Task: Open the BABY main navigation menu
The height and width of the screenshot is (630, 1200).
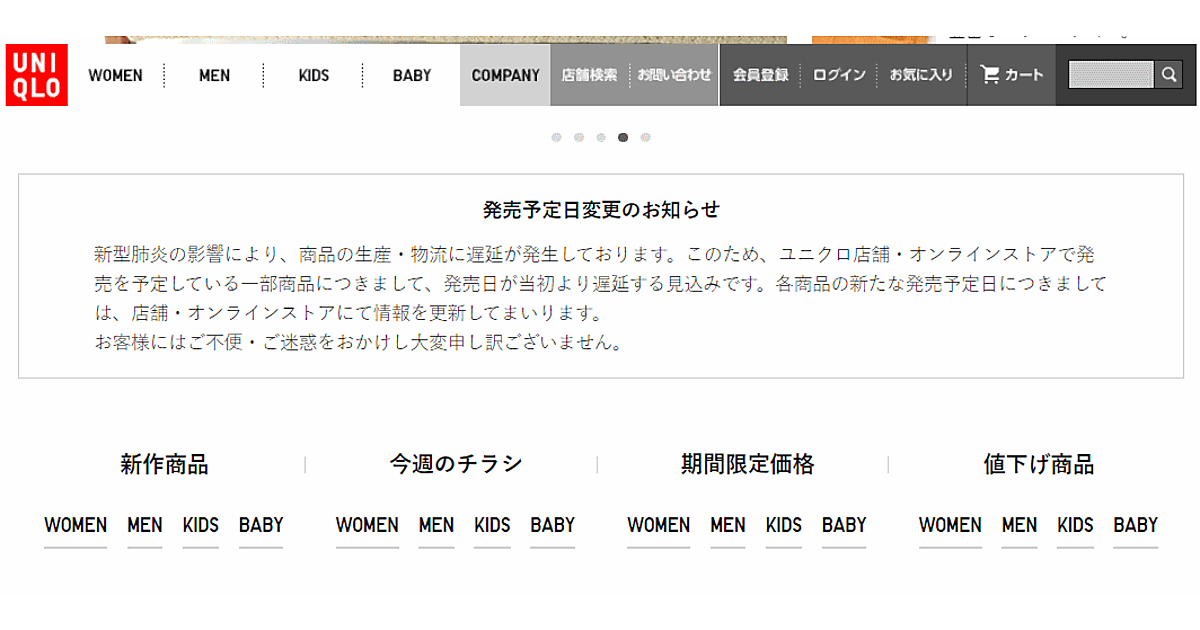Action: click(412, 75)
